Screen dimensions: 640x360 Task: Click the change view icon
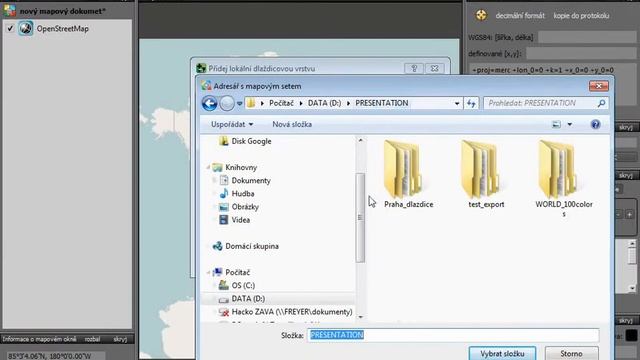(556, 124)
